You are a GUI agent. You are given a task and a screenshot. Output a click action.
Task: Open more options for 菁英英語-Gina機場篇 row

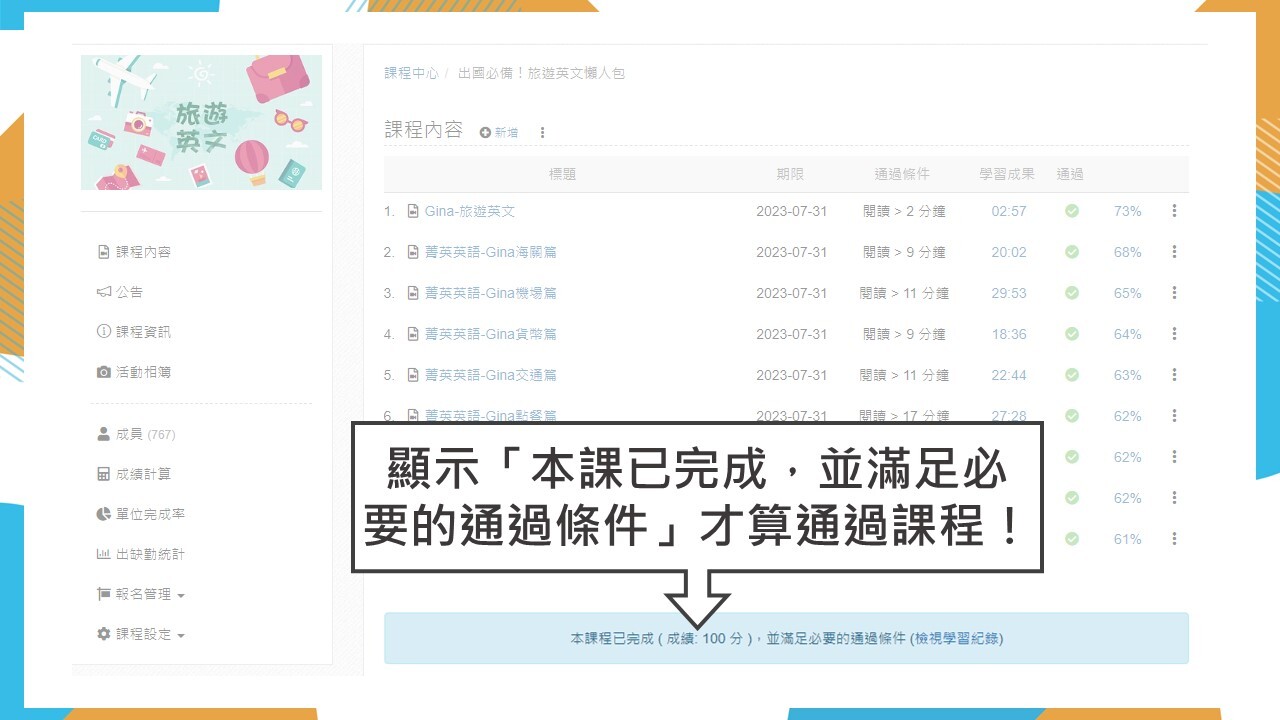1174,293
